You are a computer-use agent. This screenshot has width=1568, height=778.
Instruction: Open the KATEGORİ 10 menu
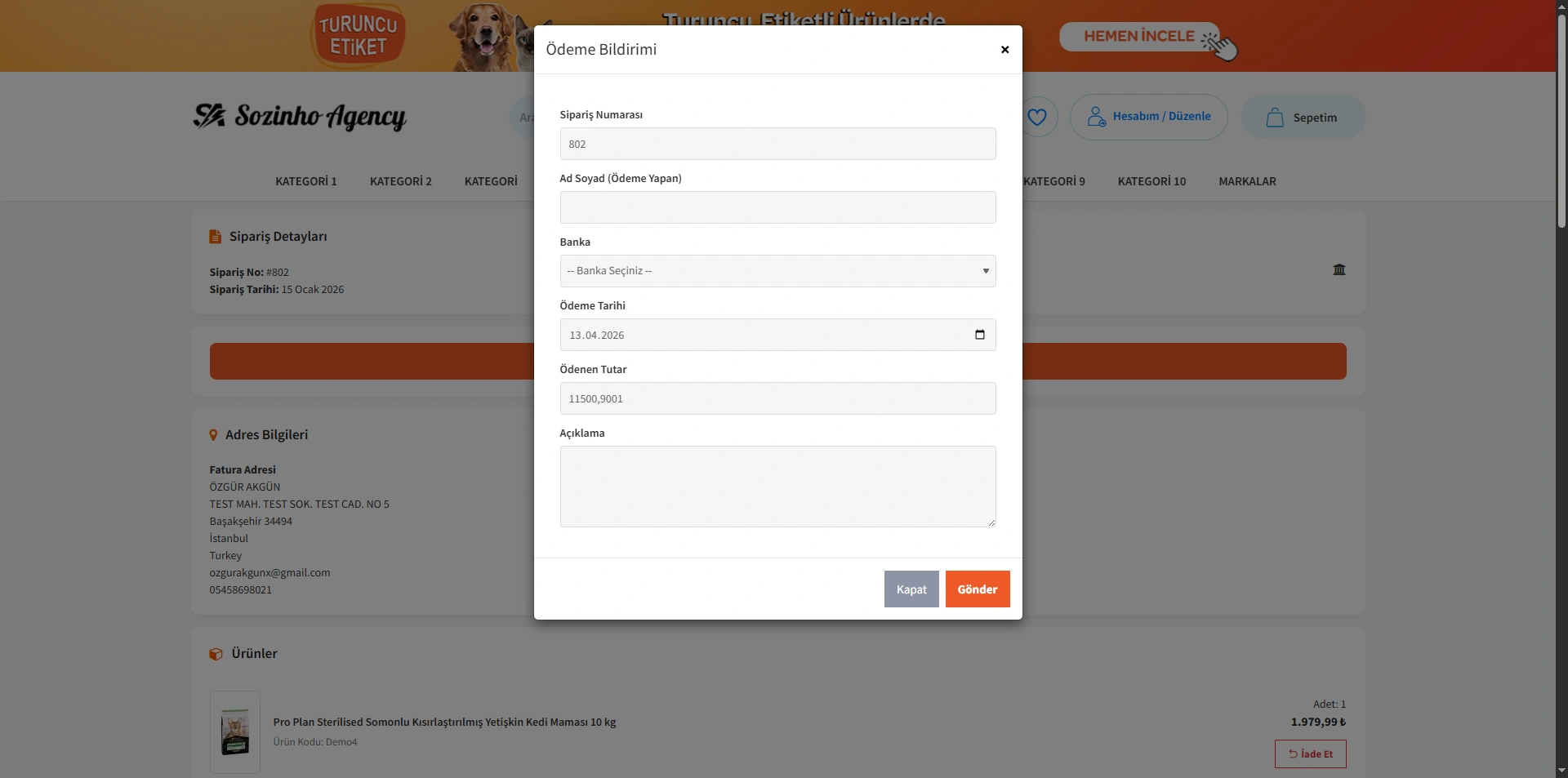pos(1151,181)
